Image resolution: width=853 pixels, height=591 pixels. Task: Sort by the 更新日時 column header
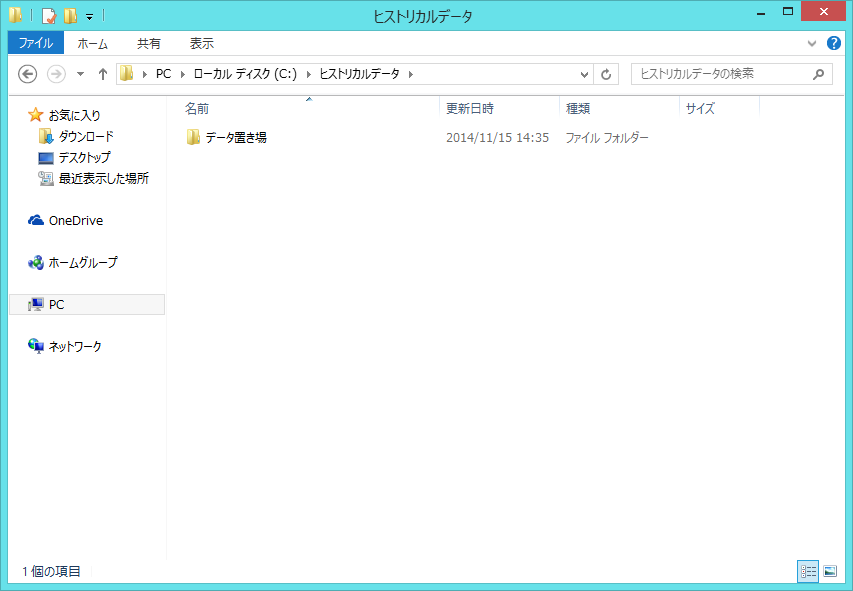[x=470, y=108]
